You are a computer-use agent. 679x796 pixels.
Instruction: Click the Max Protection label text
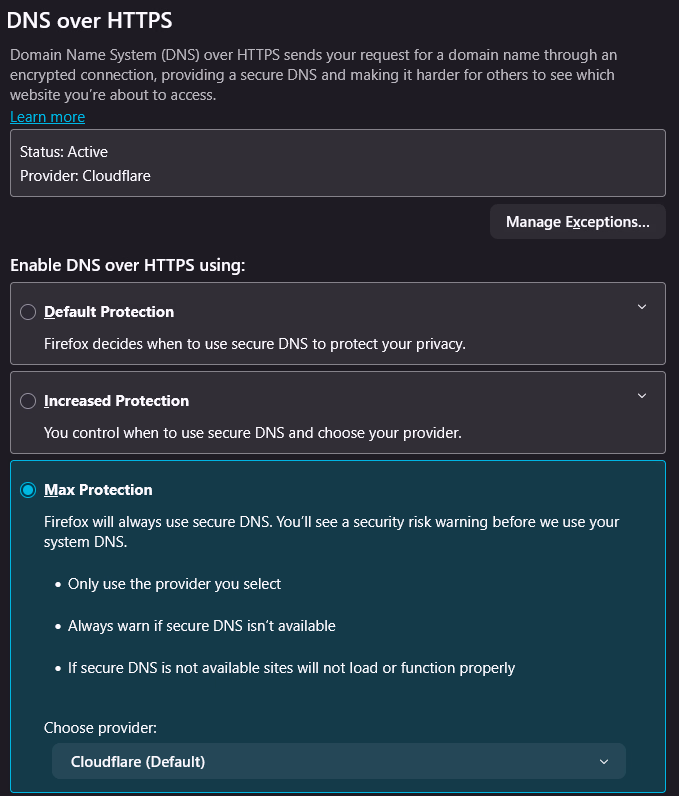click(98, 490)
